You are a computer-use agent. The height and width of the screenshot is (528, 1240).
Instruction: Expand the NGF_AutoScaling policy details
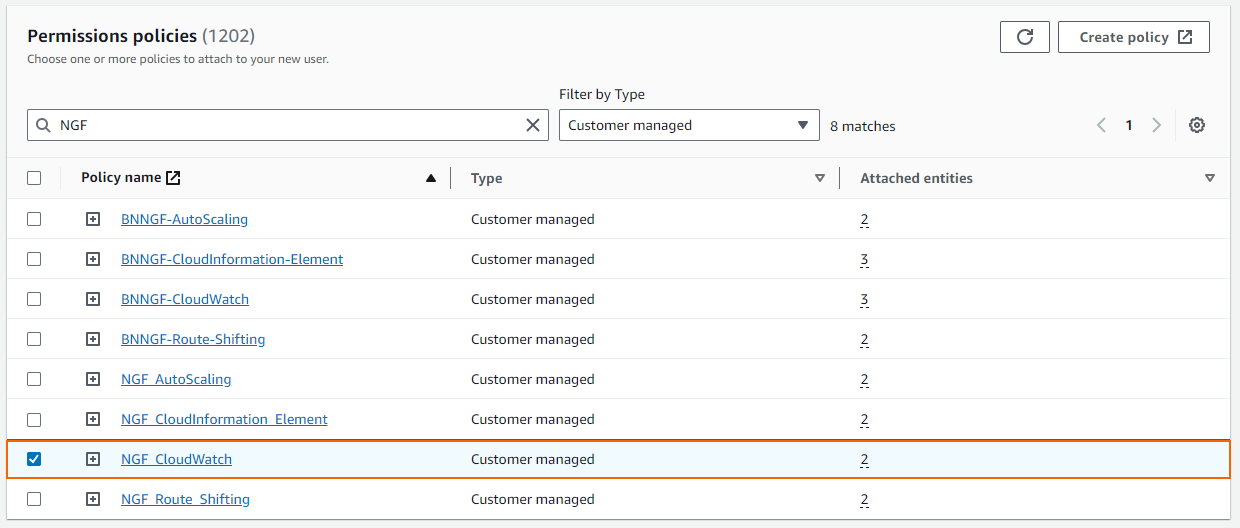[x=93, y=379]
